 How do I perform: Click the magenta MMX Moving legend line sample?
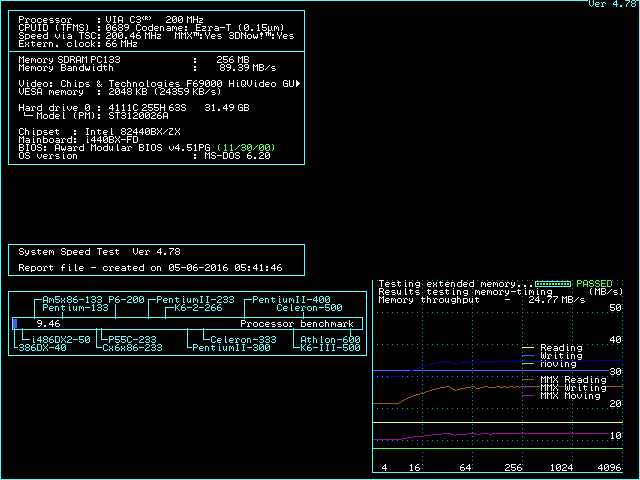point(528,396)
